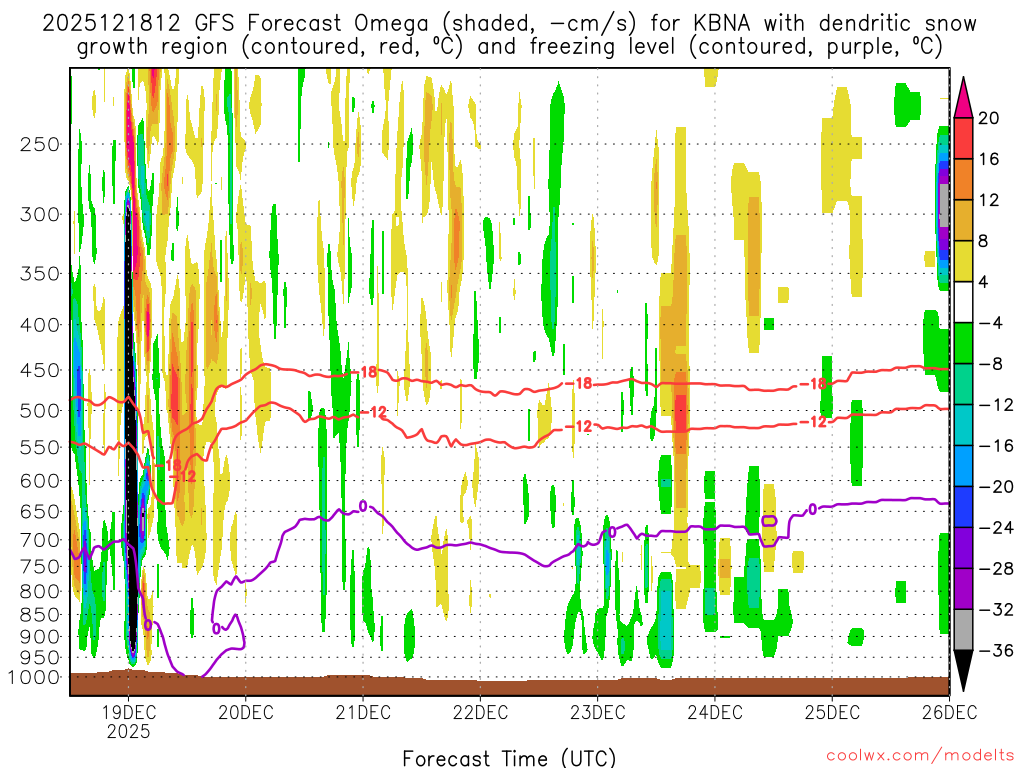Viewport: 1024px width, 768px height.
Task: Select the cyan colorbar segment between -16 and -12
Action: point(963,425)
